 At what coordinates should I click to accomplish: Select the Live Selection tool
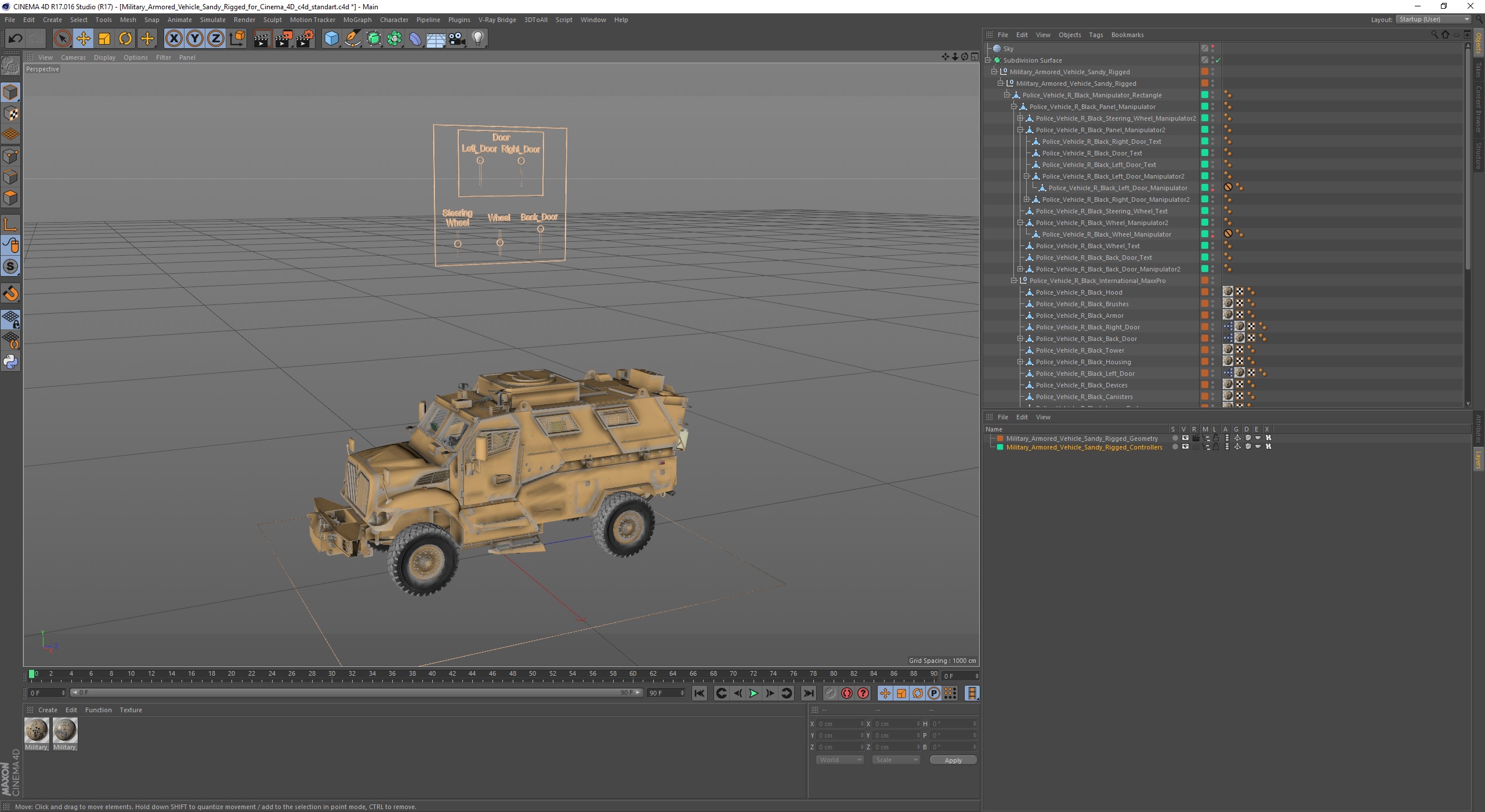click(x=62, y=39)
